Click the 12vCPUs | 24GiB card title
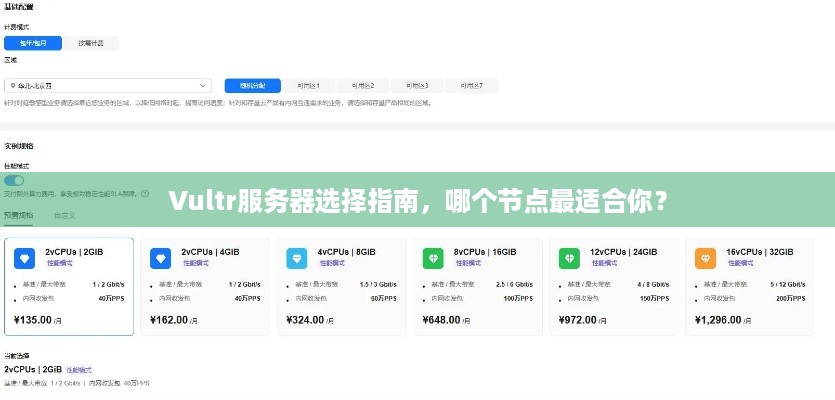Viewport: 835px width, 400px height. point(624,252)
